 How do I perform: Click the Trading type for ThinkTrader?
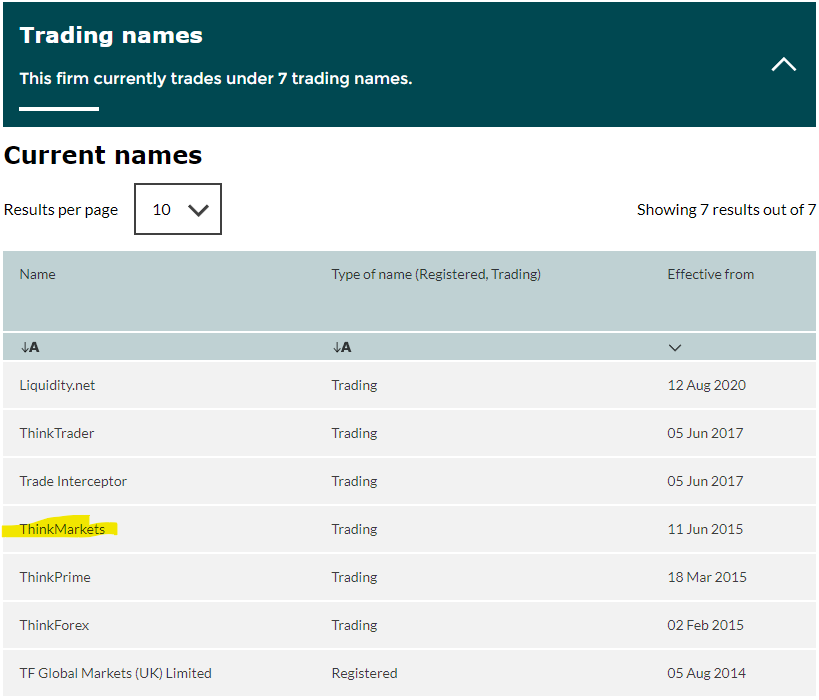354,434
